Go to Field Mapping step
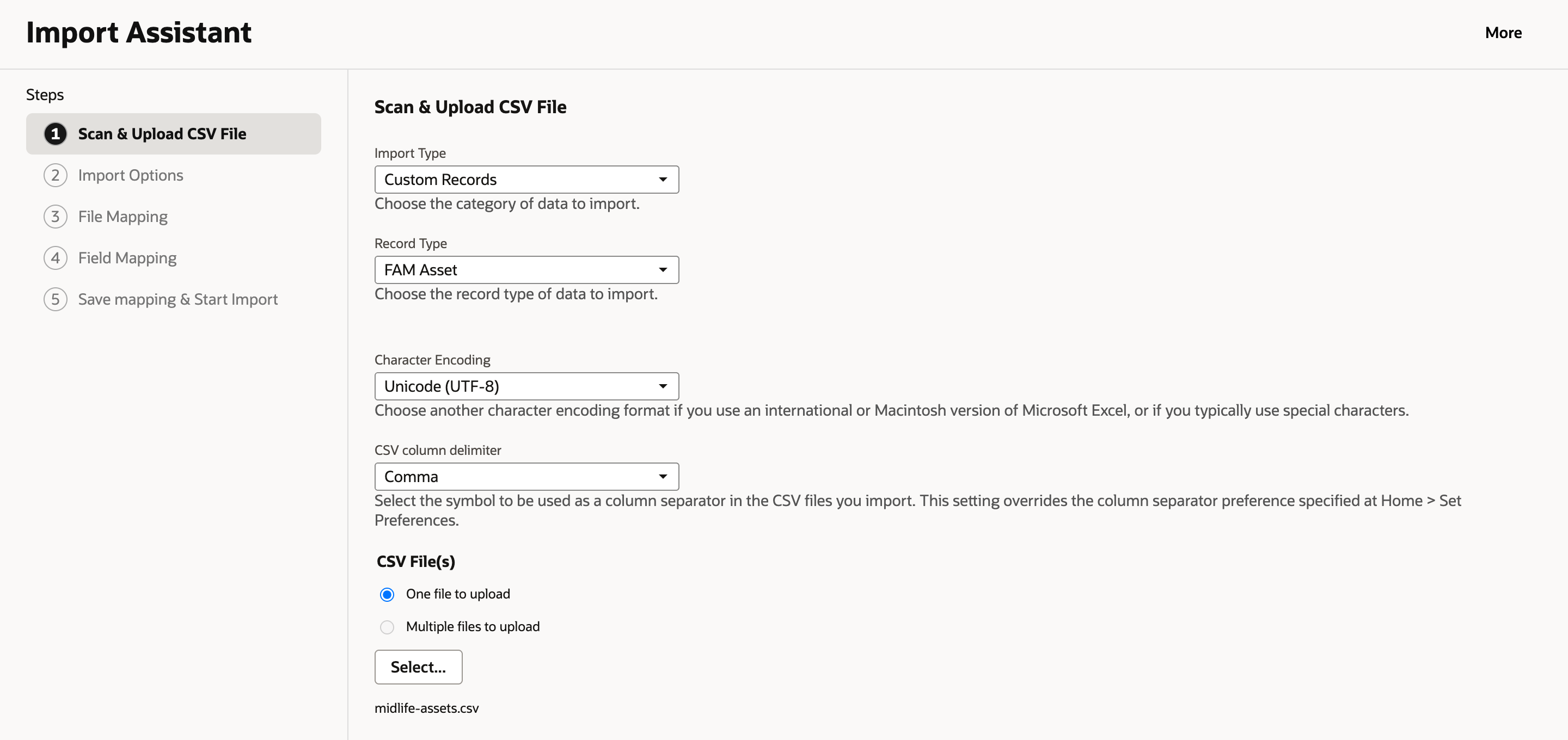 click(x=127, y=258)
